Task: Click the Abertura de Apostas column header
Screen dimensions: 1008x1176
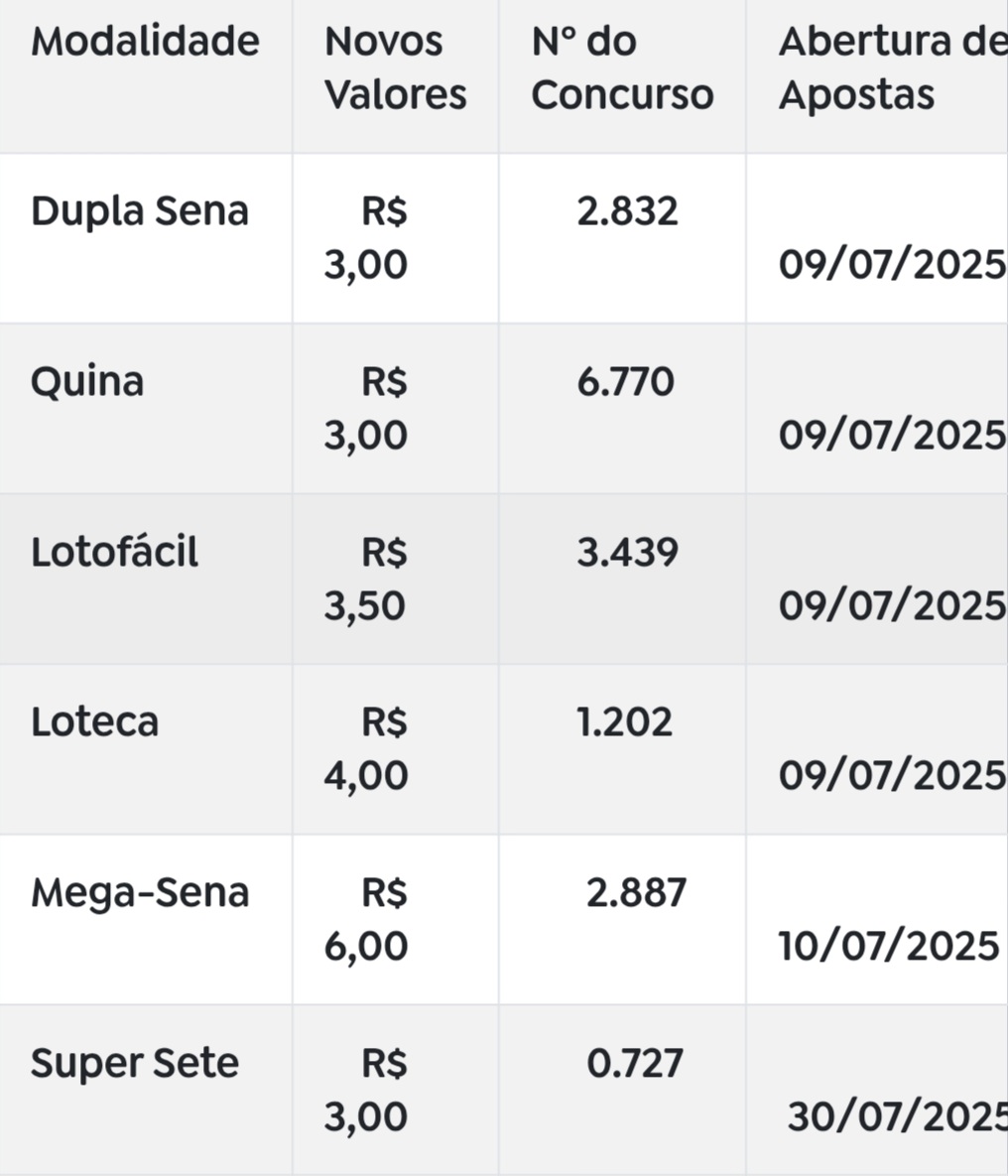Action: pyautogui.click(x=891, y=67)
